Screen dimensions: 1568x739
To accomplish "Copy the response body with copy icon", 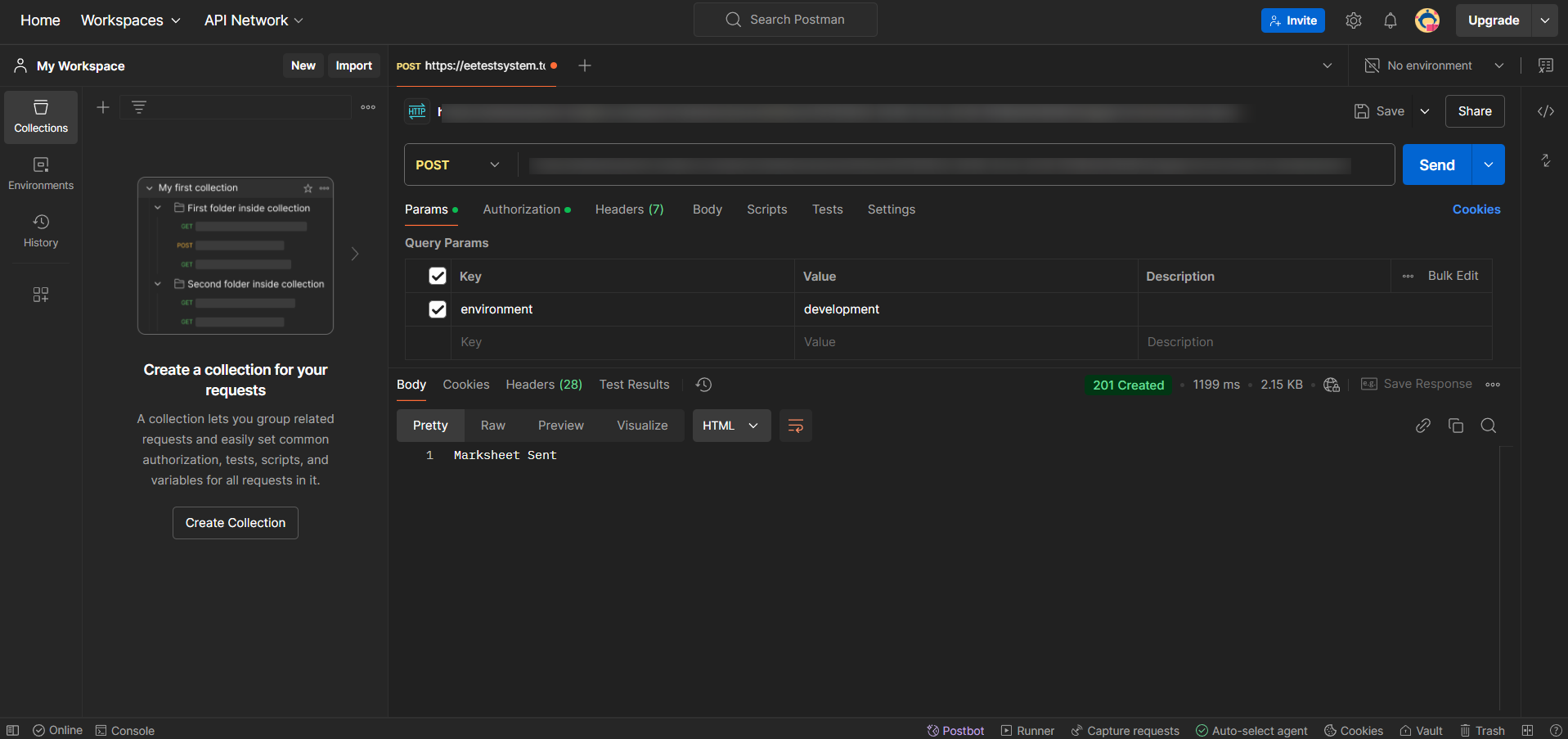I will 1455,426.
